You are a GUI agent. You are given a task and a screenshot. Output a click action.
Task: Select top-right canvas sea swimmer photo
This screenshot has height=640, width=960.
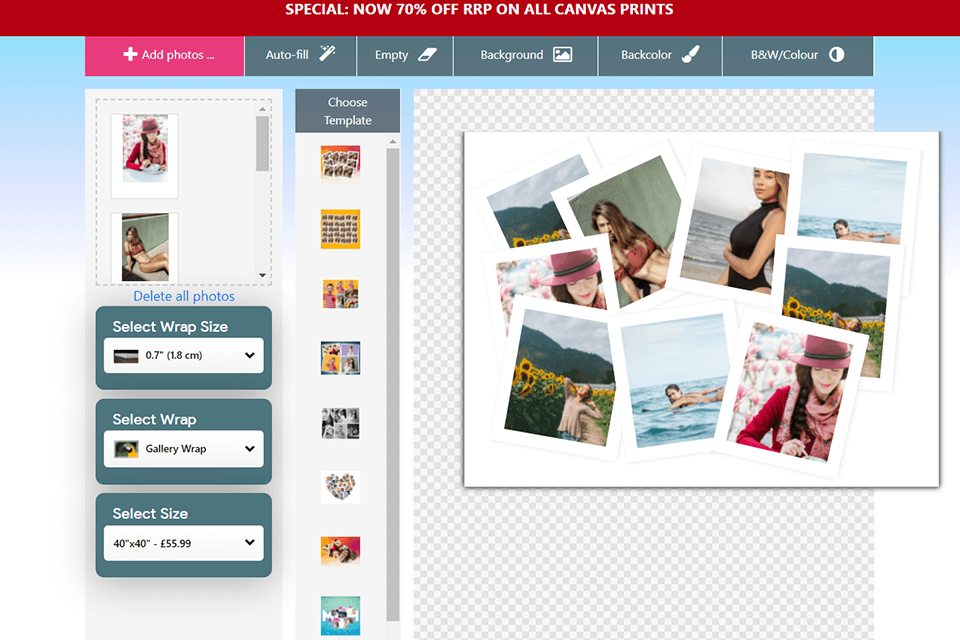[x=851, y=197]
